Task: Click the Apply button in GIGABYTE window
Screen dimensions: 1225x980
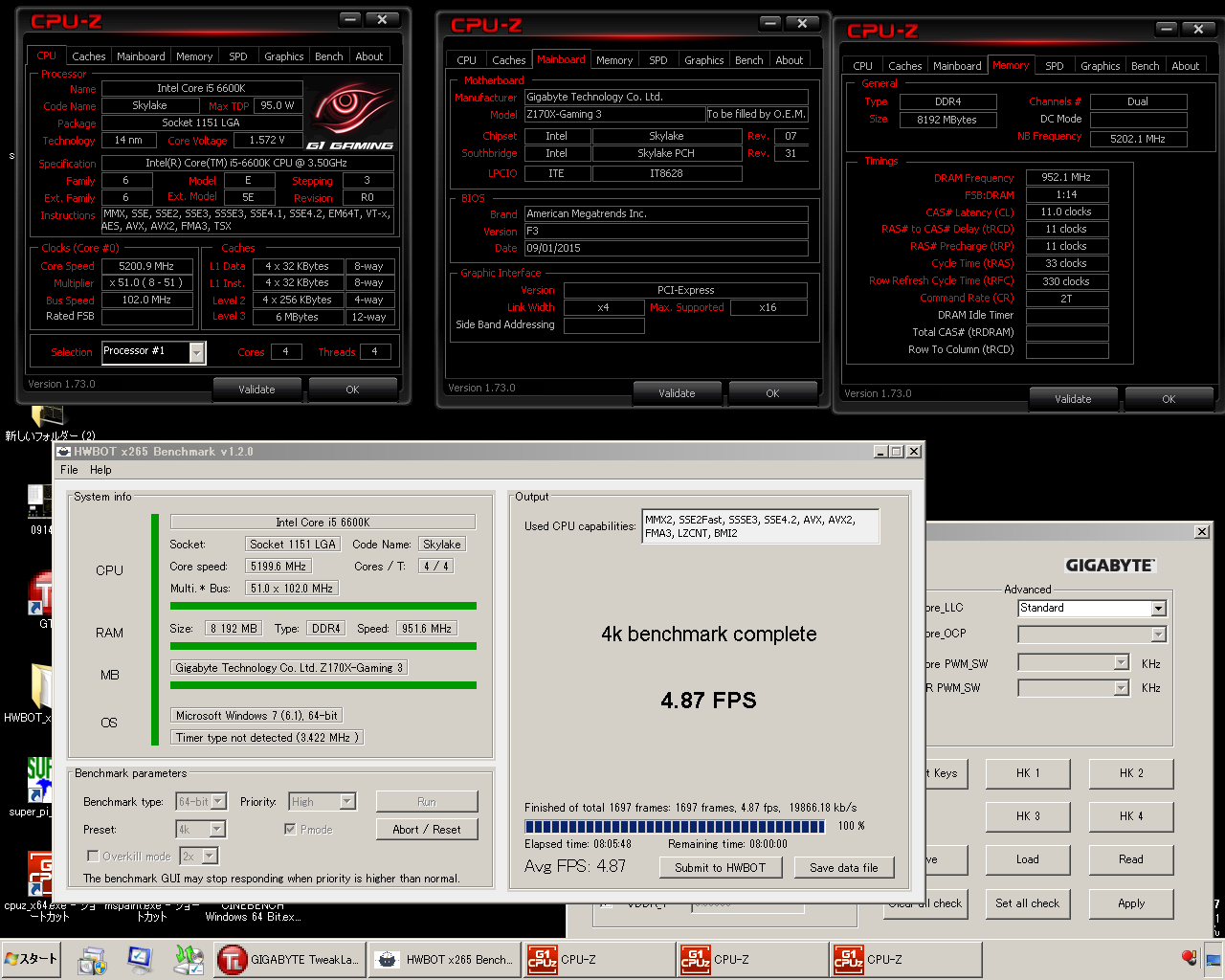Action: pyautogui.click(x=1131, y=903)
